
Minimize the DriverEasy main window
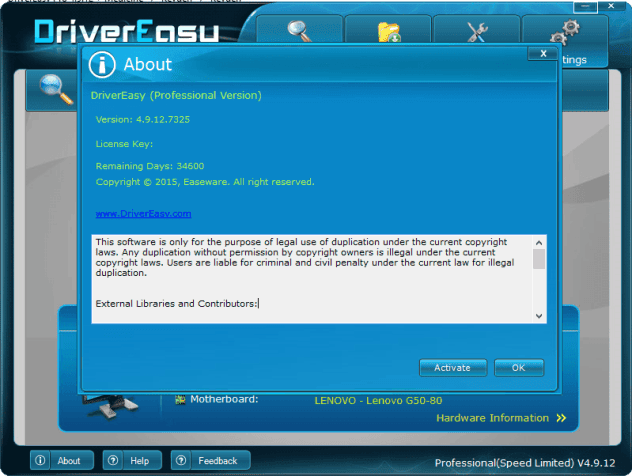585,7
